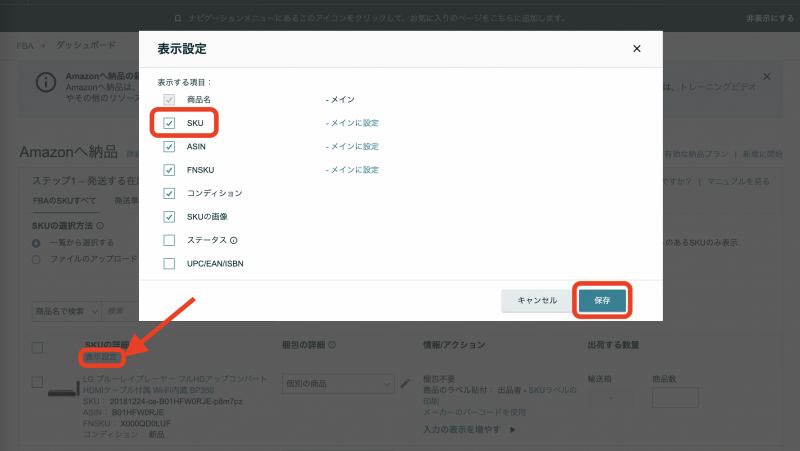The image size is (800, 451).
Task: Set ASIN as main via メインに設定
Action: (354, 146)
